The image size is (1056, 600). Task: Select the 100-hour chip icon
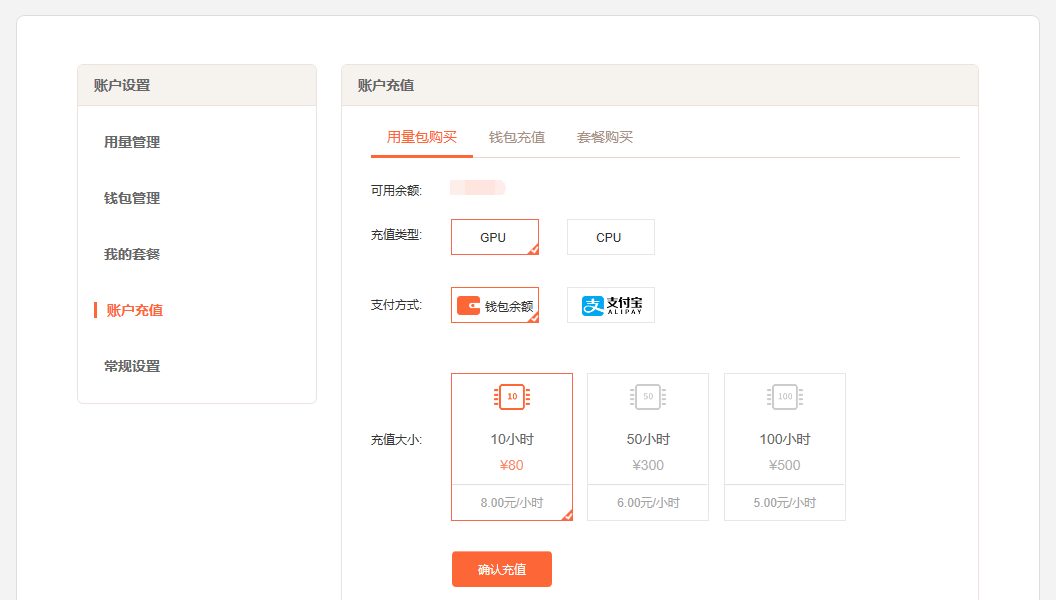coord(785,397)
